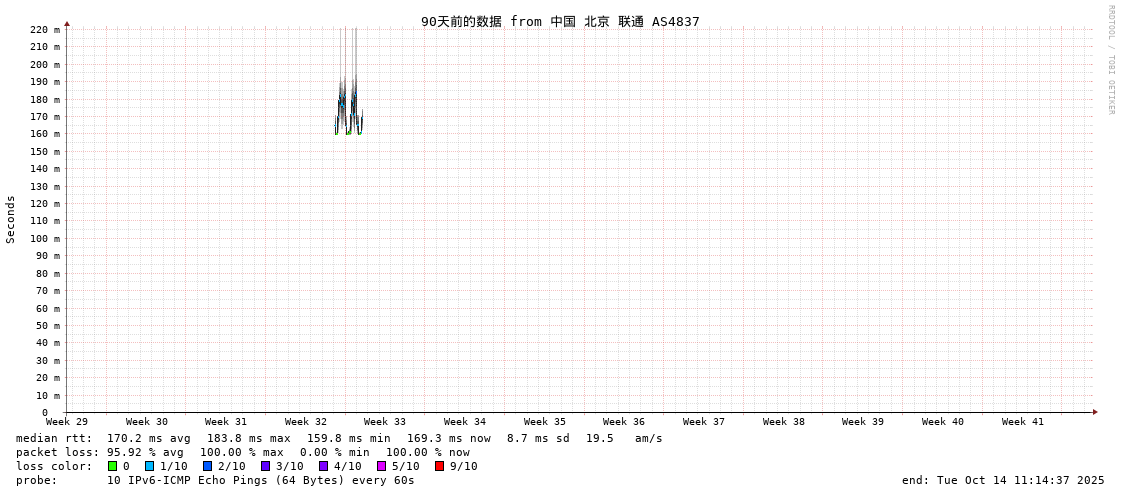1121x494 pixels.
Task: Click the purple 3/10 loss swatch
Action: coord(266,466)
